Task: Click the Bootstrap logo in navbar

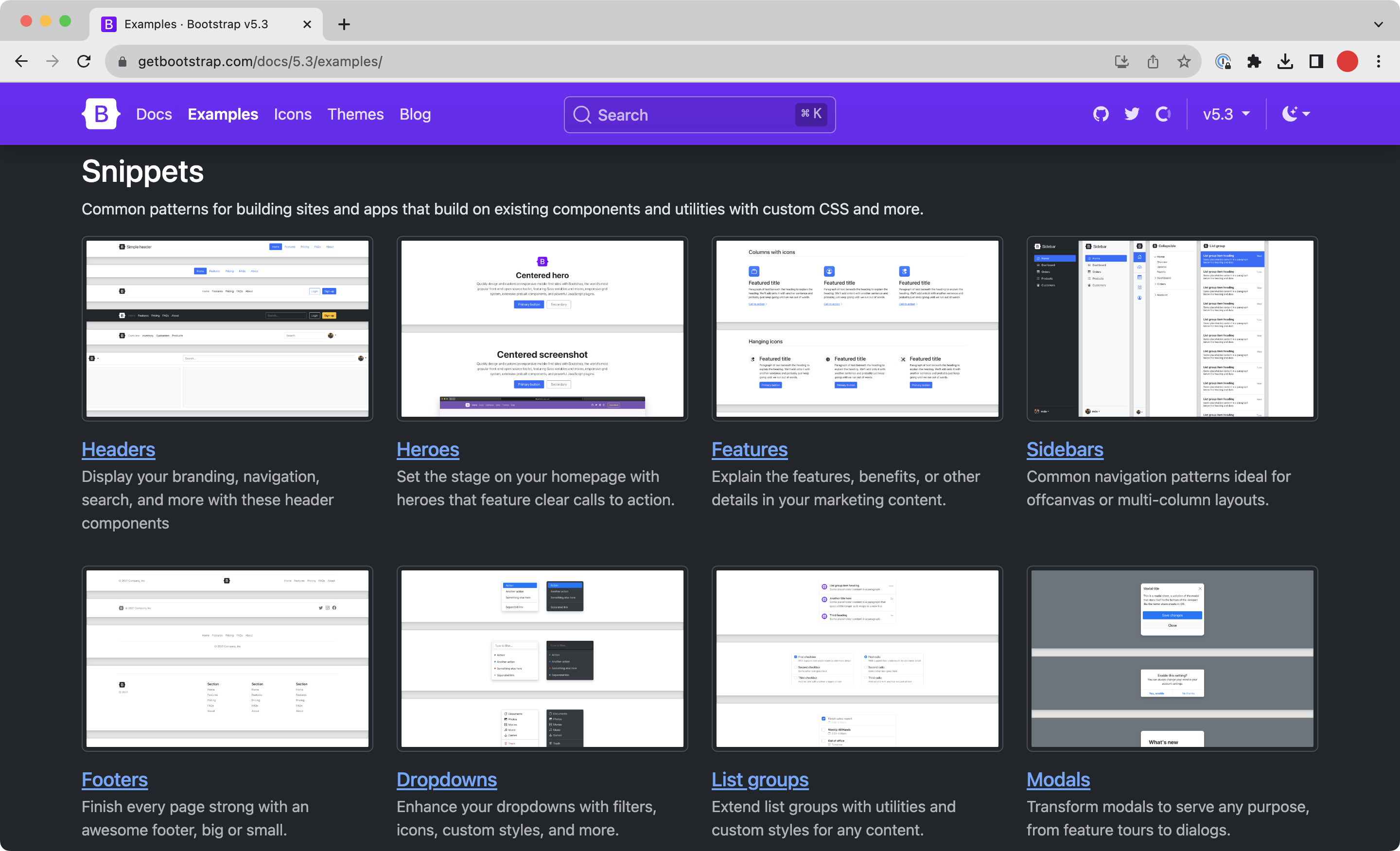Action: (x=101, y=114)
